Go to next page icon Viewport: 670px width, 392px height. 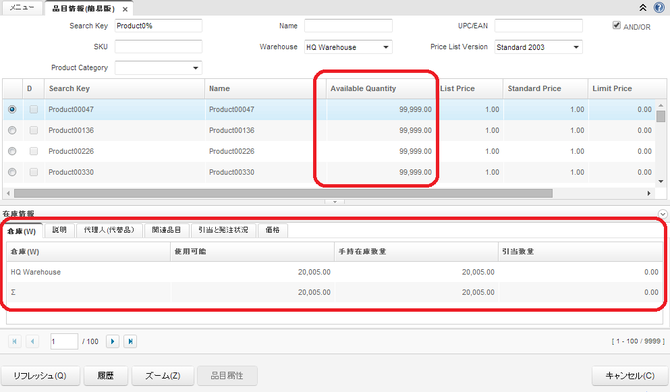112,341
